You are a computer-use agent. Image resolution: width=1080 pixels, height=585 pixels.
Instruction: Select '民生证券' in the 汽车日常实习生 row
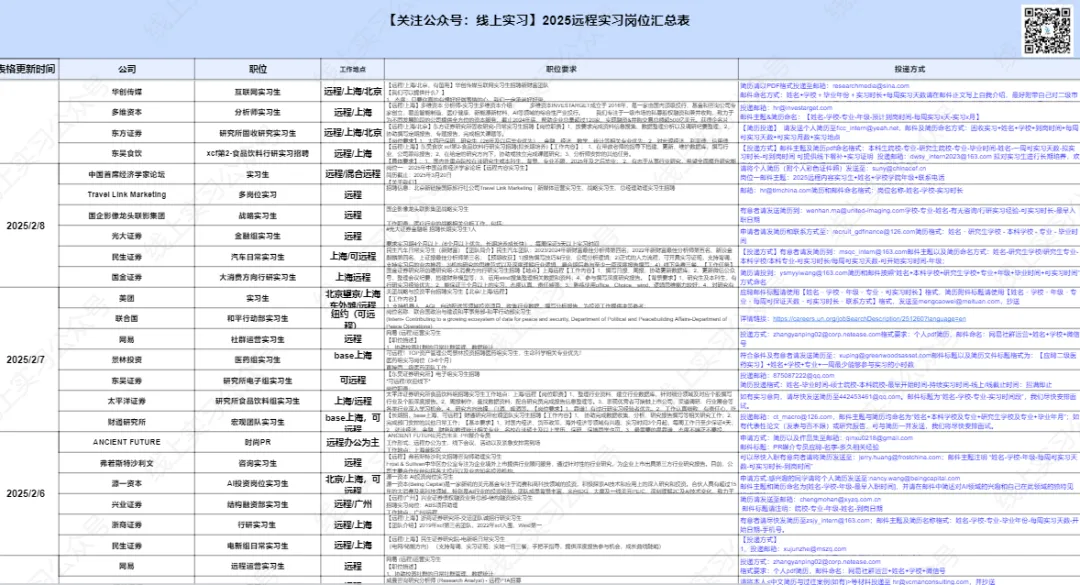click(127, 257)
